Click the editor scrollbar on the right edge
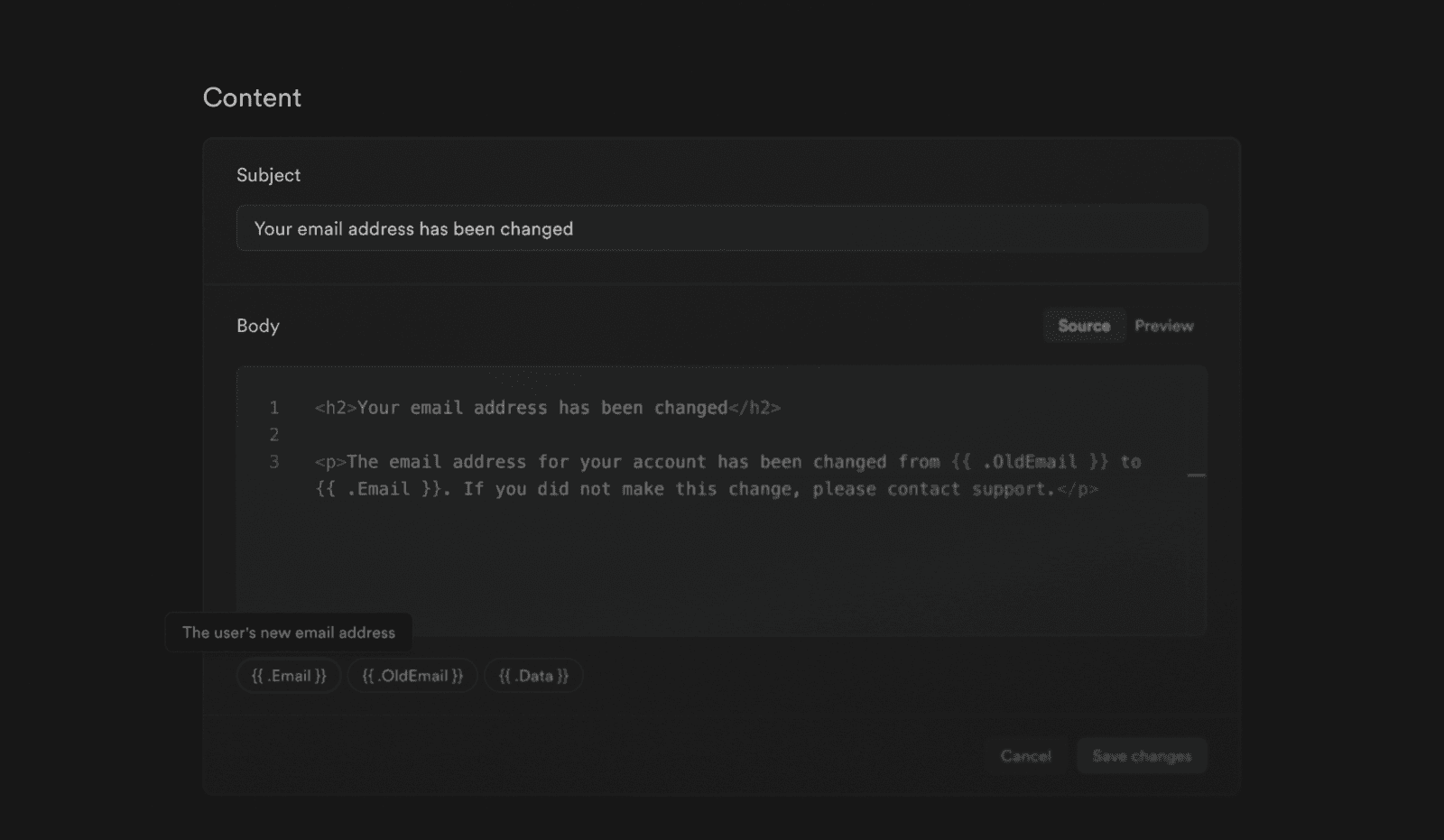The height and width of the screenshot is (840, 1444). [x=1196, y=474]
